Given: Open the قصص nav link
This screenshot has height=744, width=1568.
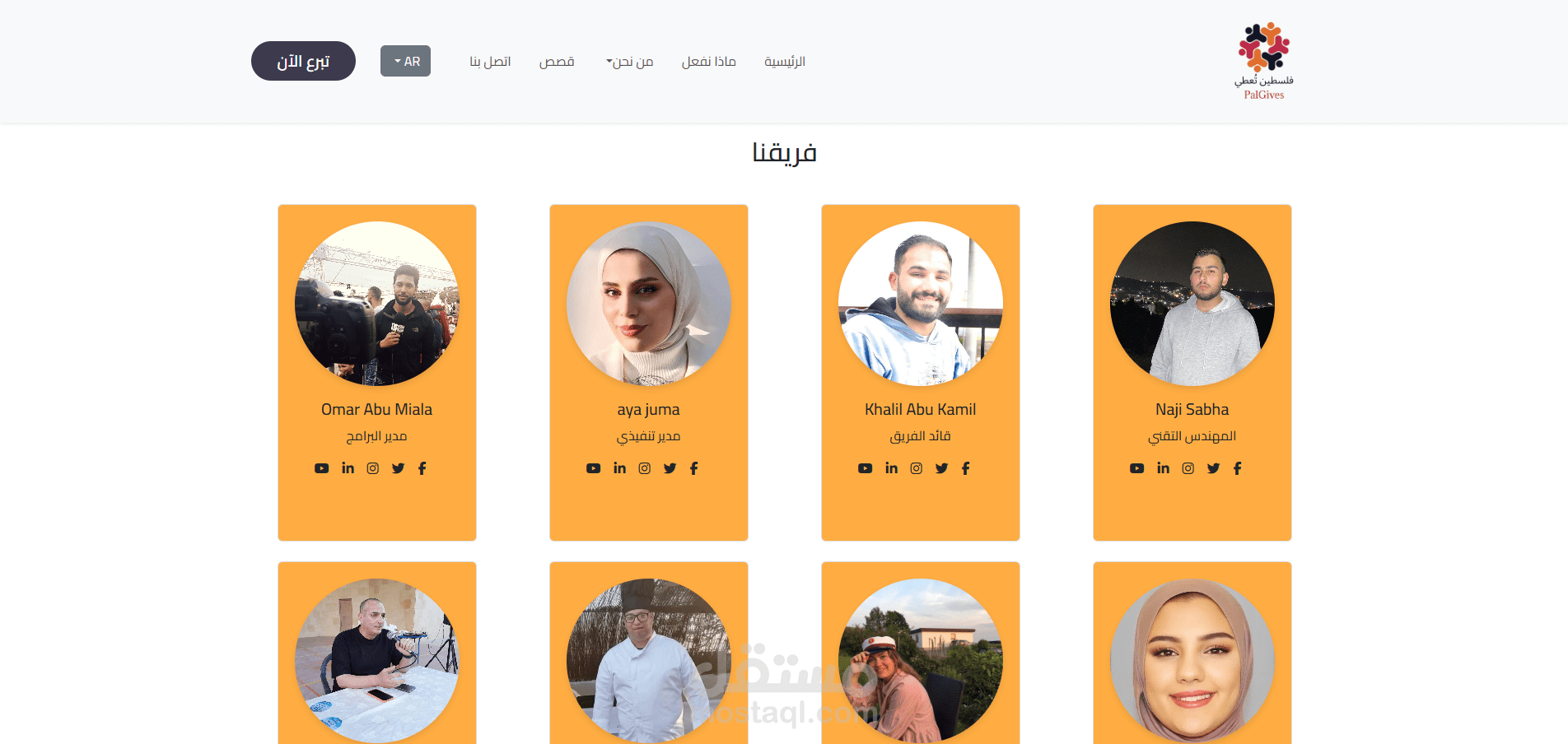Looking at the screenshot, I should point(557,62).
